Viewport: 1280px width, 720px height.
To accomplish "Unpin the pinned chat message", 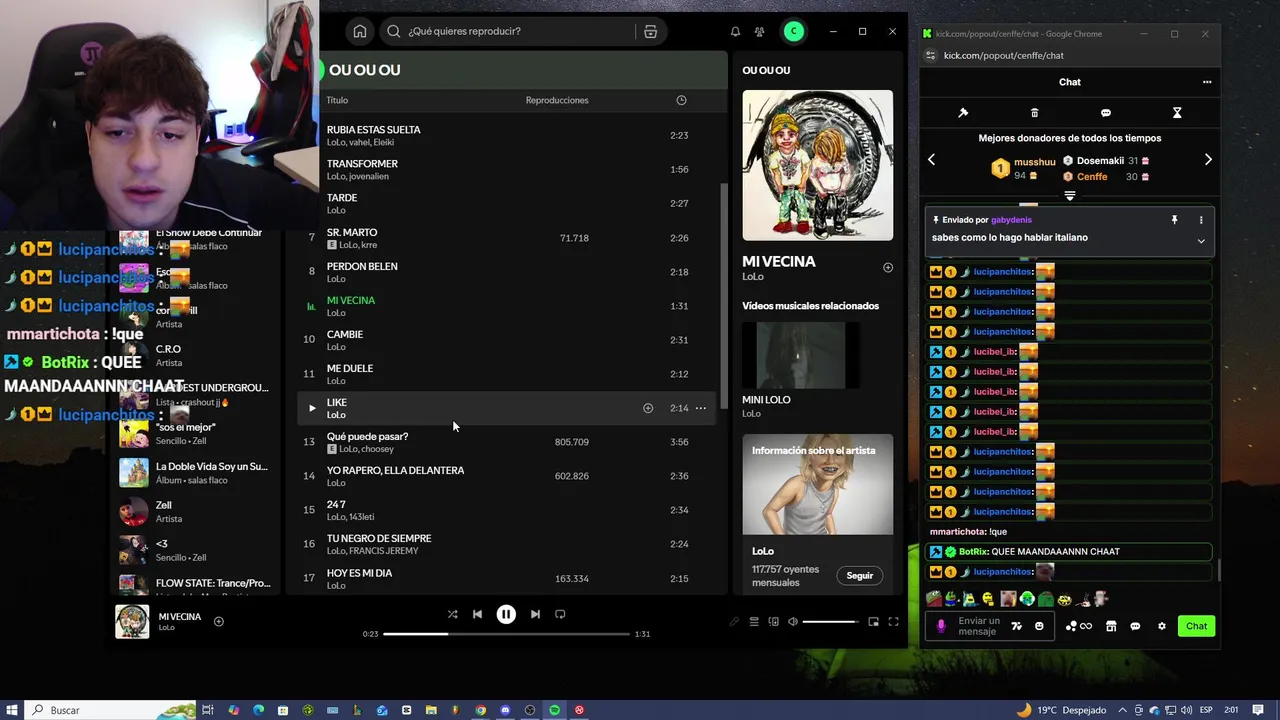I will (x=1175, y=220).
